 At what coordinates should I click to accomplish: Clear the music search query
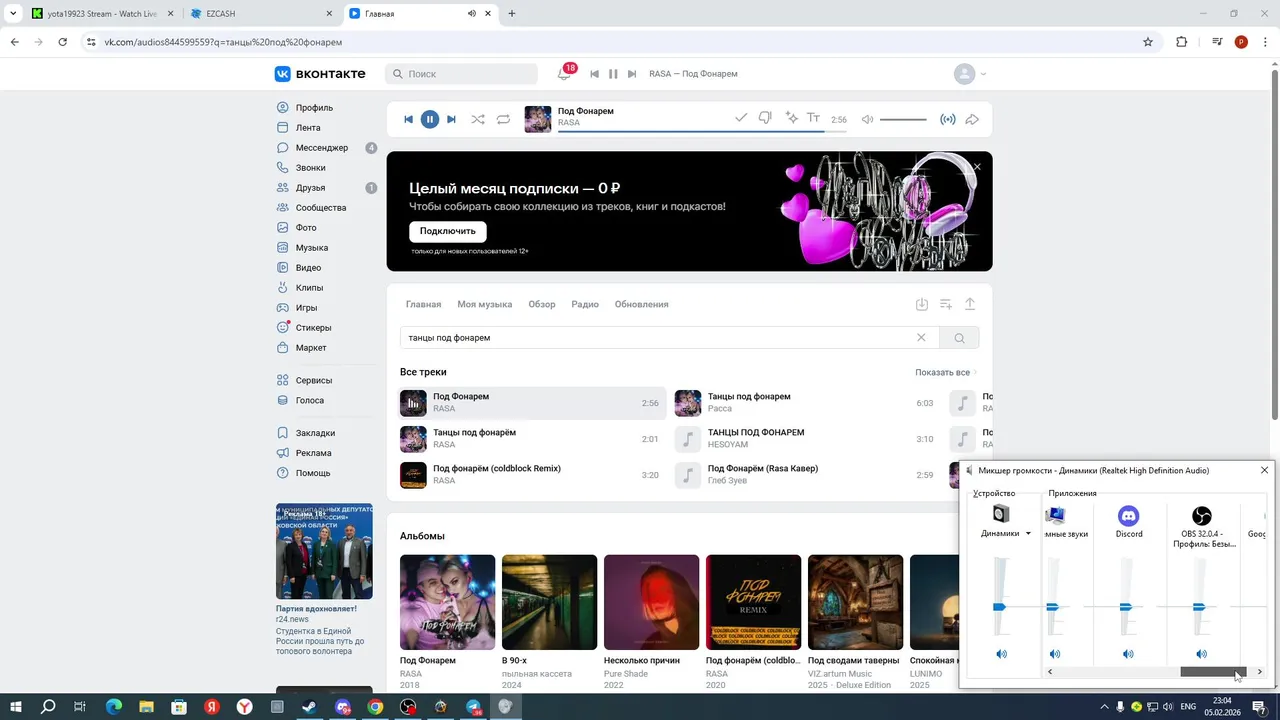pyautogui.click(x=921, y=338)
